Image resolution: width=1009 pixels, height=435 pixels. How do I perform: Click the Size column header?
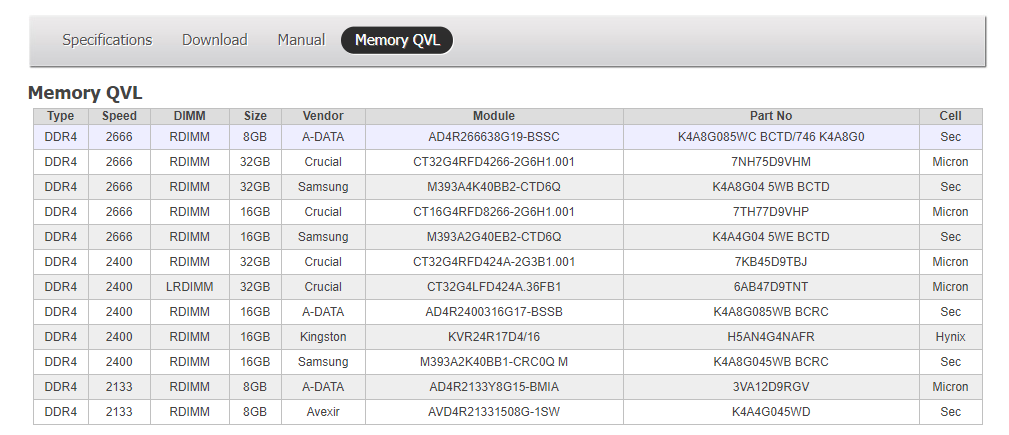255,116
